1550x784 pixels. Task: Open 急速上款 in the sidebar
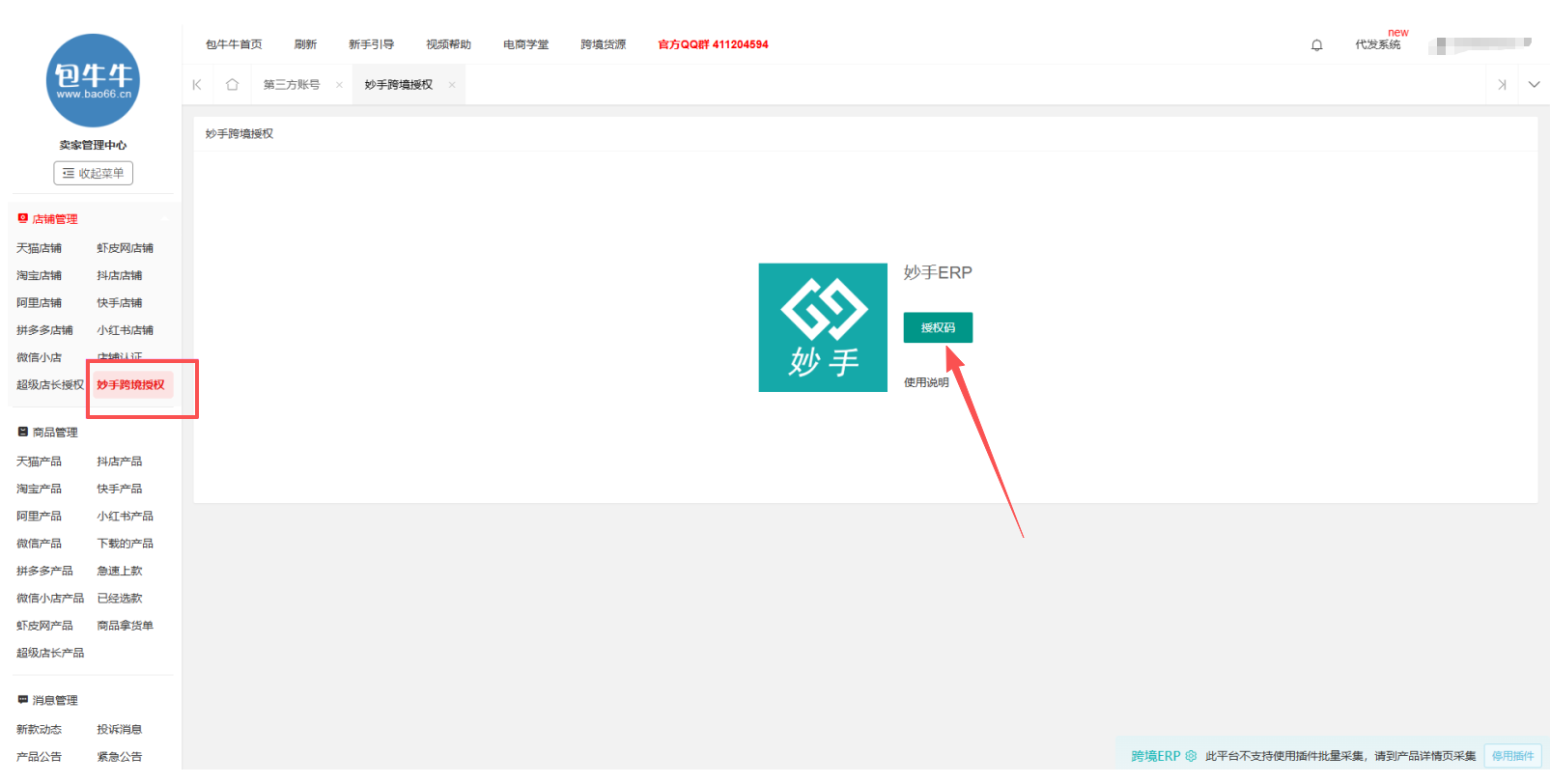pos(119,571)
